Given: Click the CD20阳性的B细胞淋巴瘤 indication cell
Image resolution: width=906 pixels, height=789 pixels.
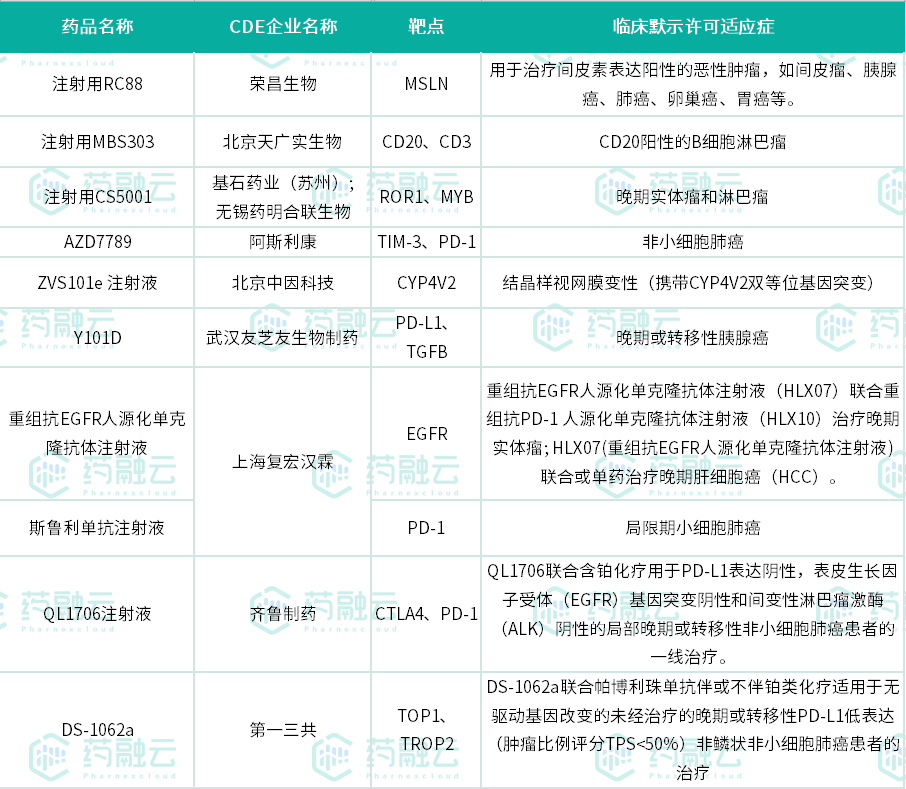Looking at the screenshot, I should tap(693, 142).
